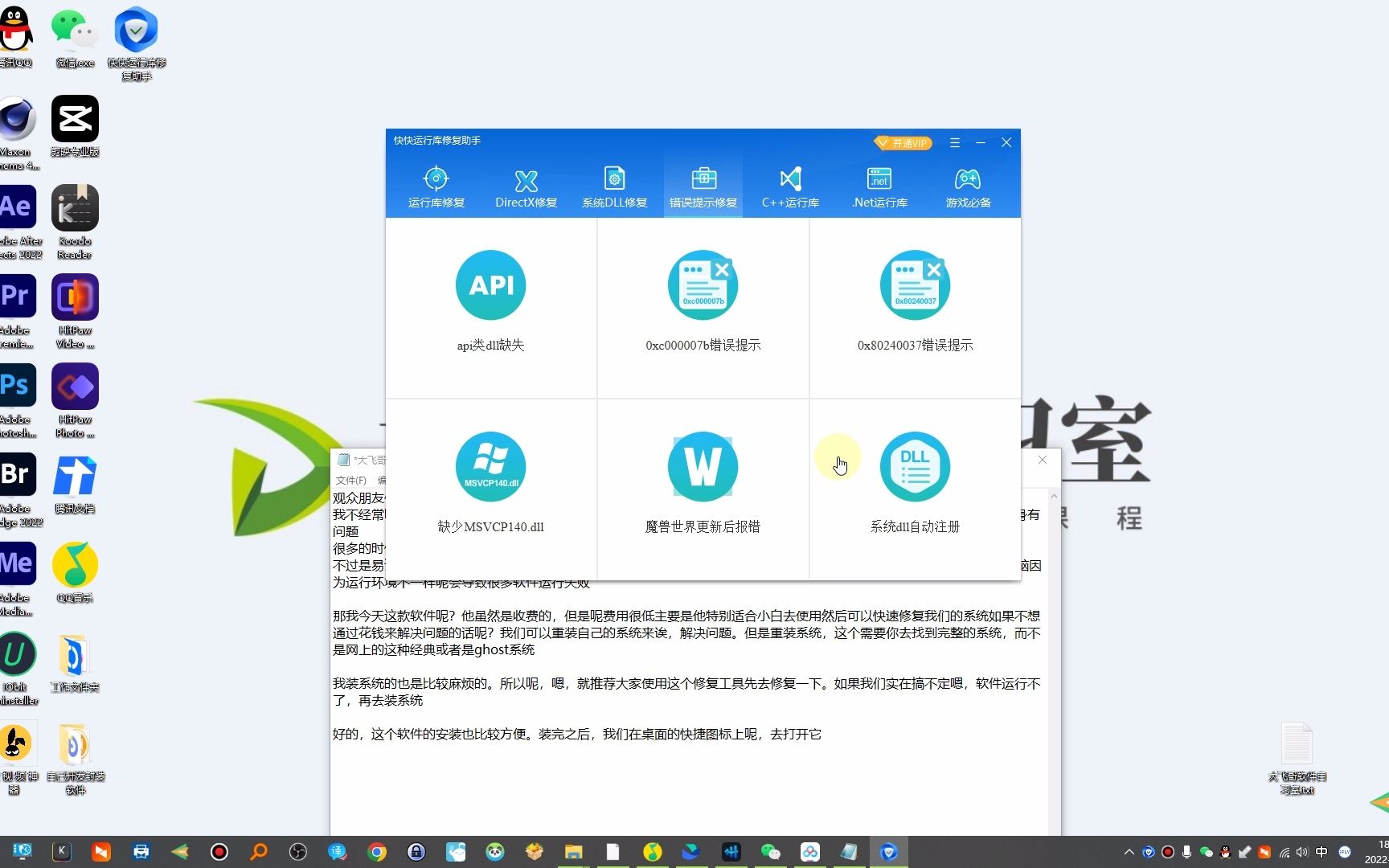Open the 0xc000007b错误提示 repair icon
Screen dimensions: 1389x868
703,285
